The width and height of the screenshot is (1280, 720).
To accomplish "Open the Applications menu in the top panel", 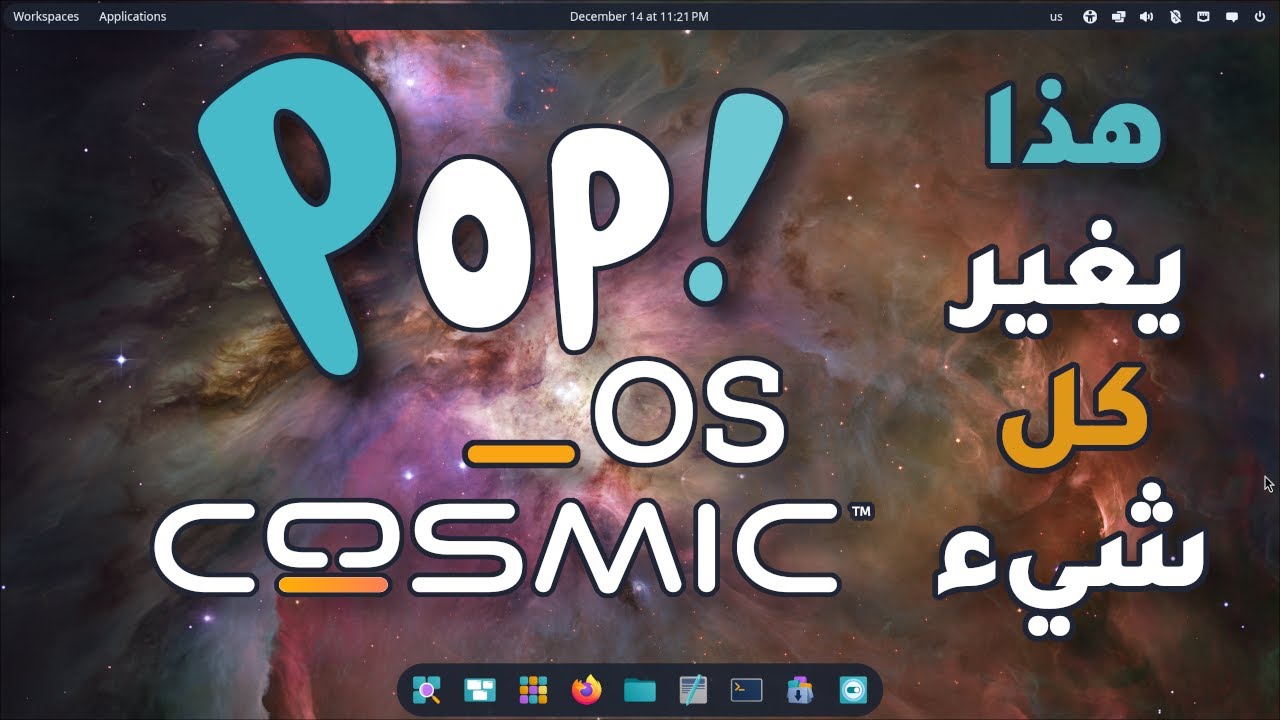I will tap(133, 16).
